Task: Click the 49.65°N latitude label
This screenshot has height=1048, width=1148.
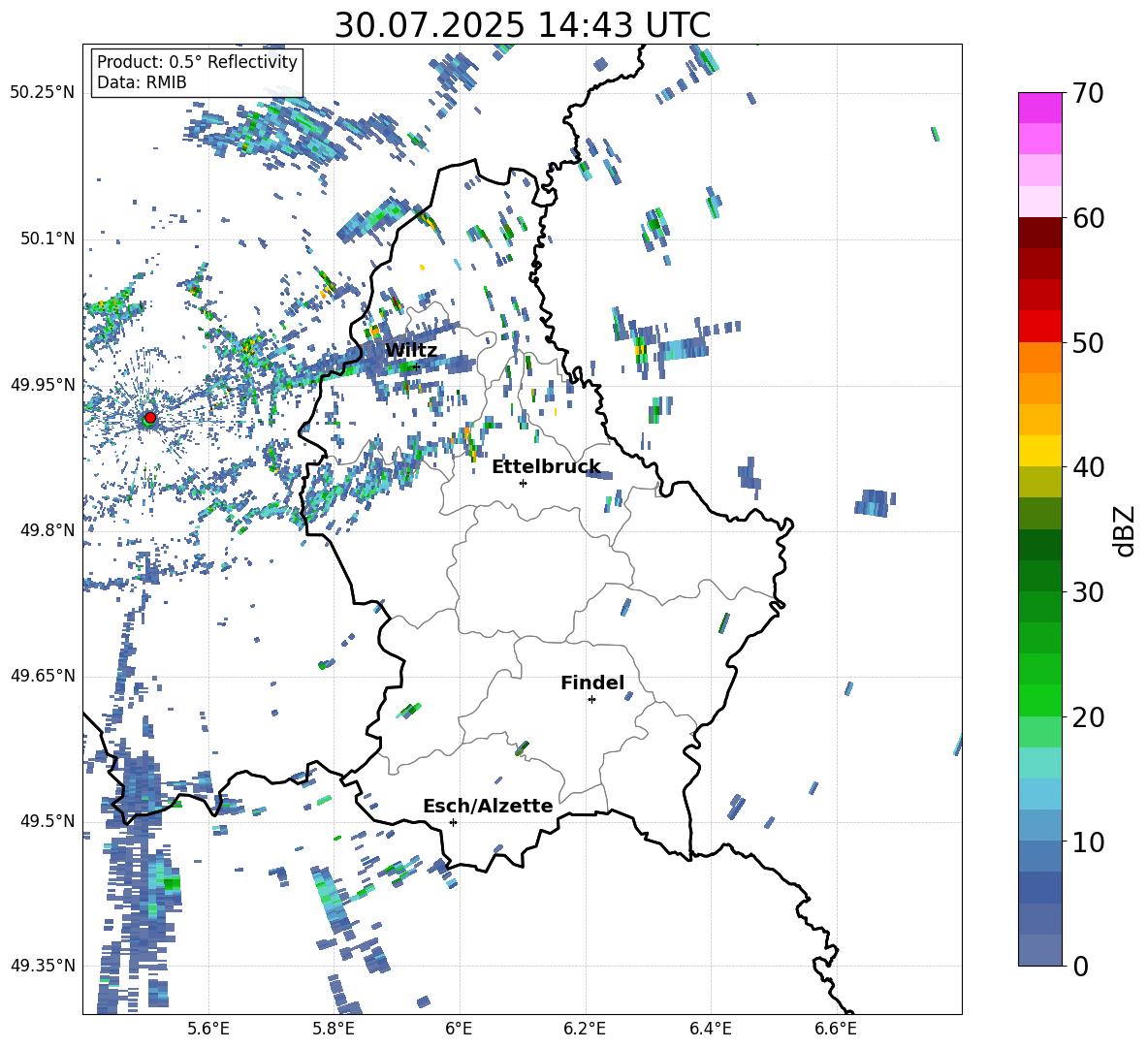Action: [43, 676]
